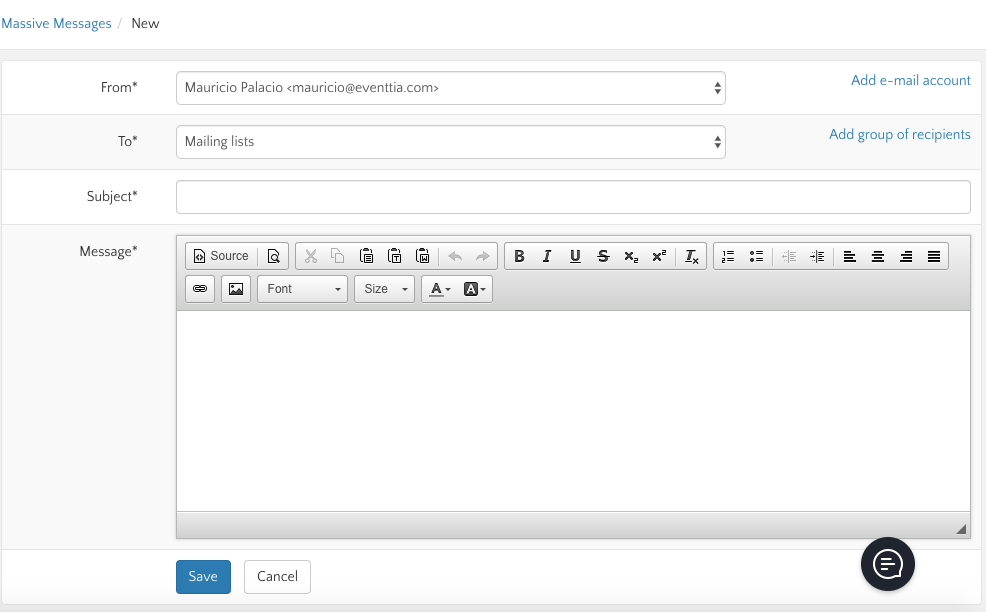
Task: Insert a numbered list
Action: pos(728,256)
